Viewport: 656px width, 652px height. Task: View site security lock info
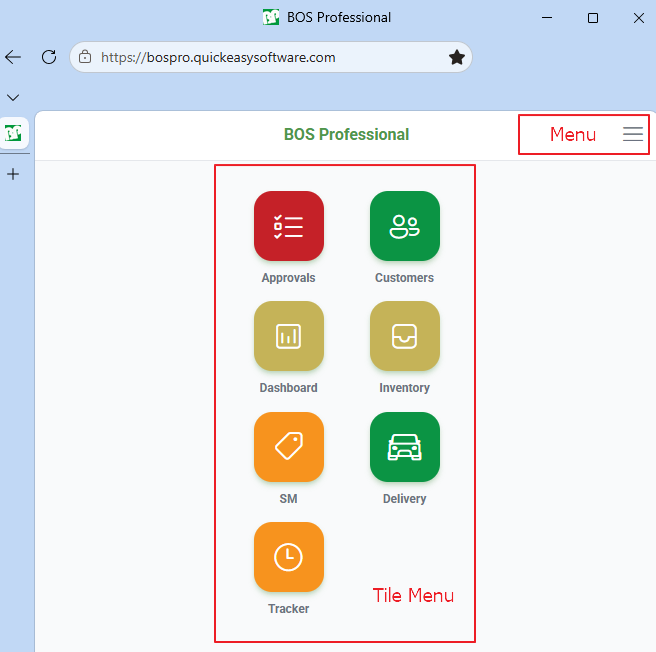[85, 56]
